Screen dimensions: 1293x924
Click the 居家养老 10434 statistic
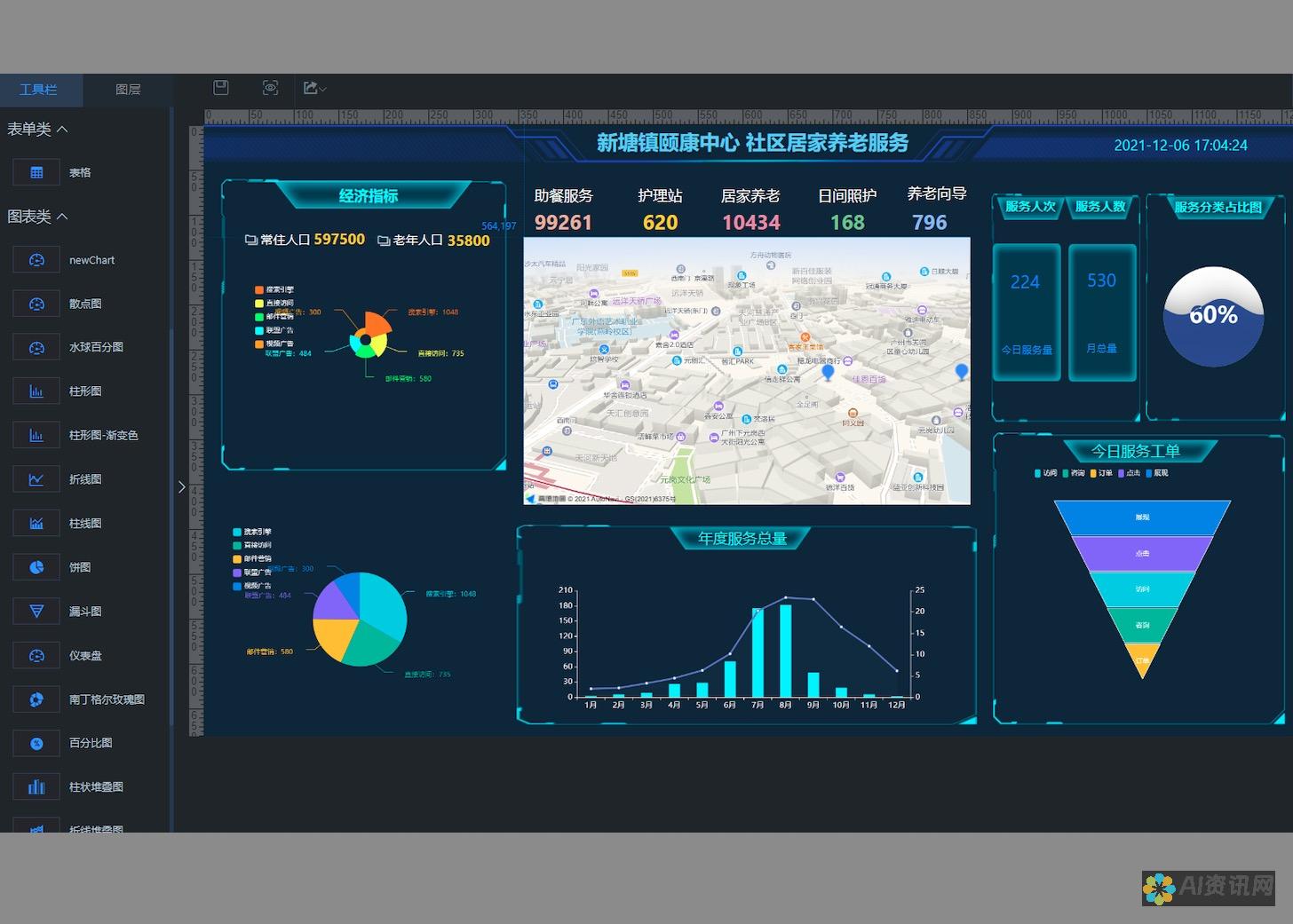coord(750,210)
